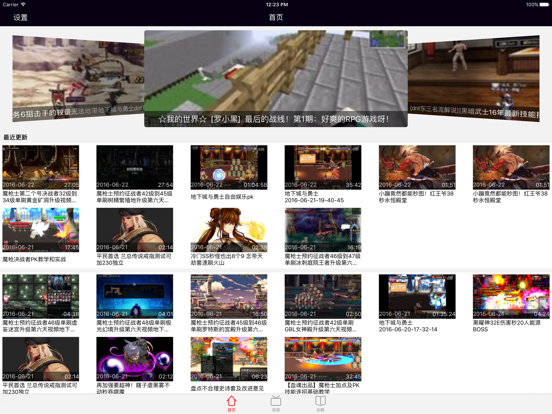Click the title 地下城与勇士自由娱乐pk

coord(222,197)
